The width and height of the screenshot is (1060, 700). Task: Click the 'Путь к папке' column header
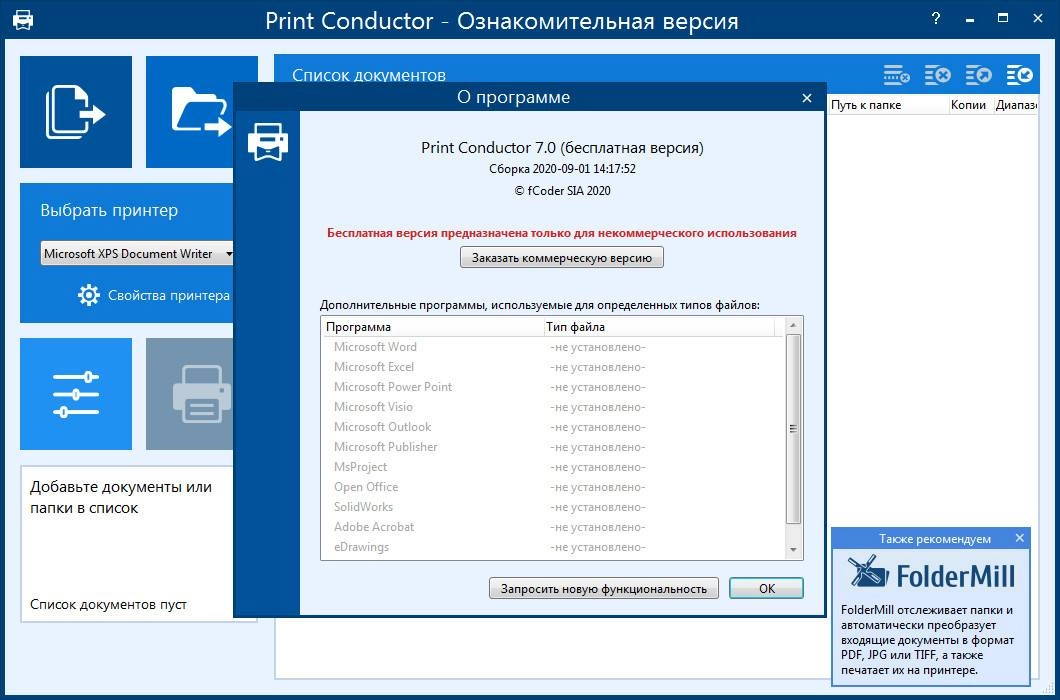pyautogui.click(x=888, y=105)
